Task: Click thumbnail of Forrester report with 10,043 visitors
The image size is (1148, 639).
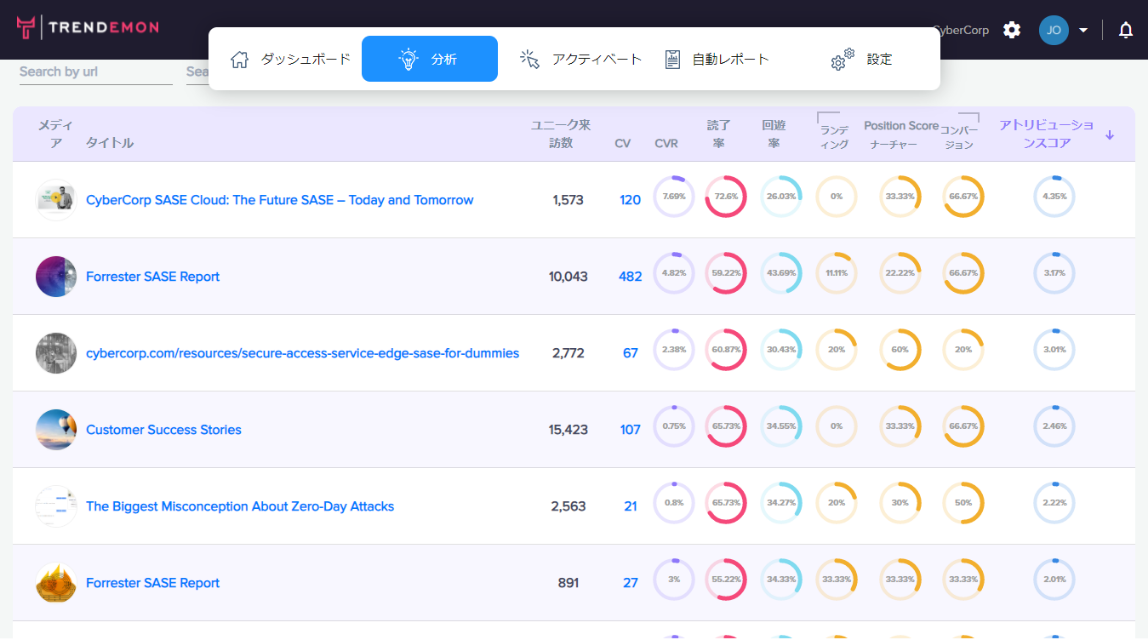Action: (56, 276)
